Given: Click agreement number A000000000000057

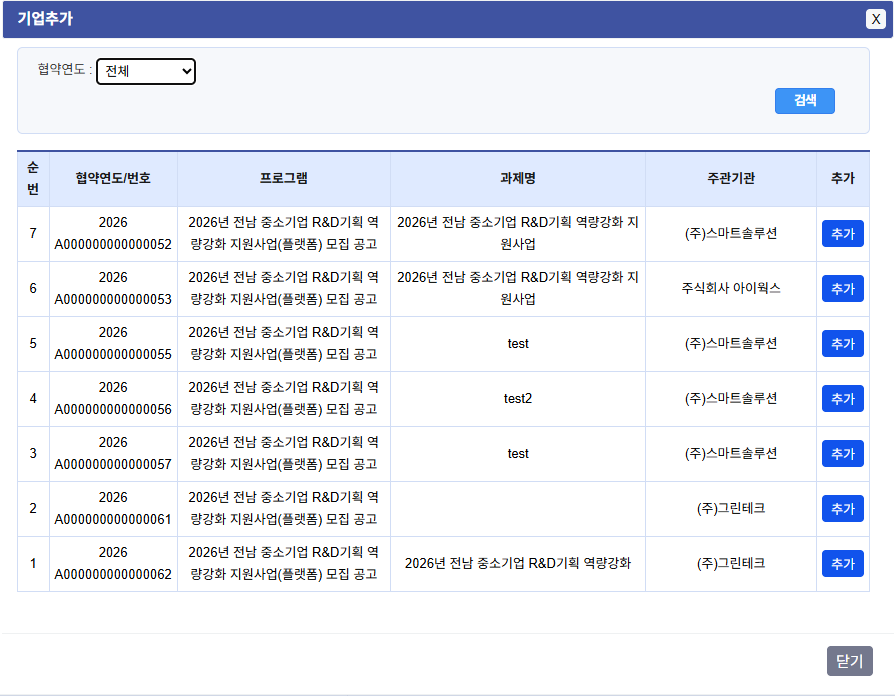Looking at the screenshot, I should pyautogui.click(x=113, y=464).
